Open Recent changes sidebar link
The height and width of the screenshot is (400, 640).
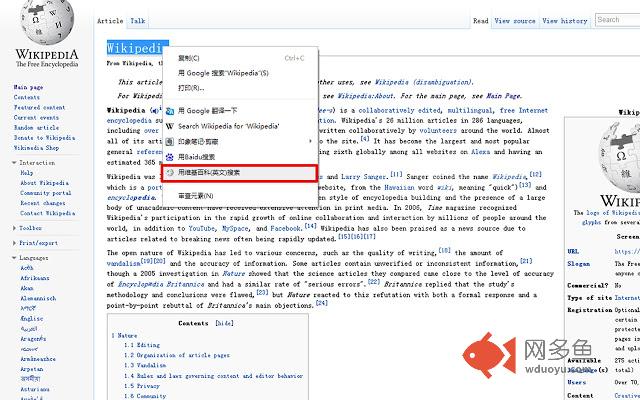[43, 203]
